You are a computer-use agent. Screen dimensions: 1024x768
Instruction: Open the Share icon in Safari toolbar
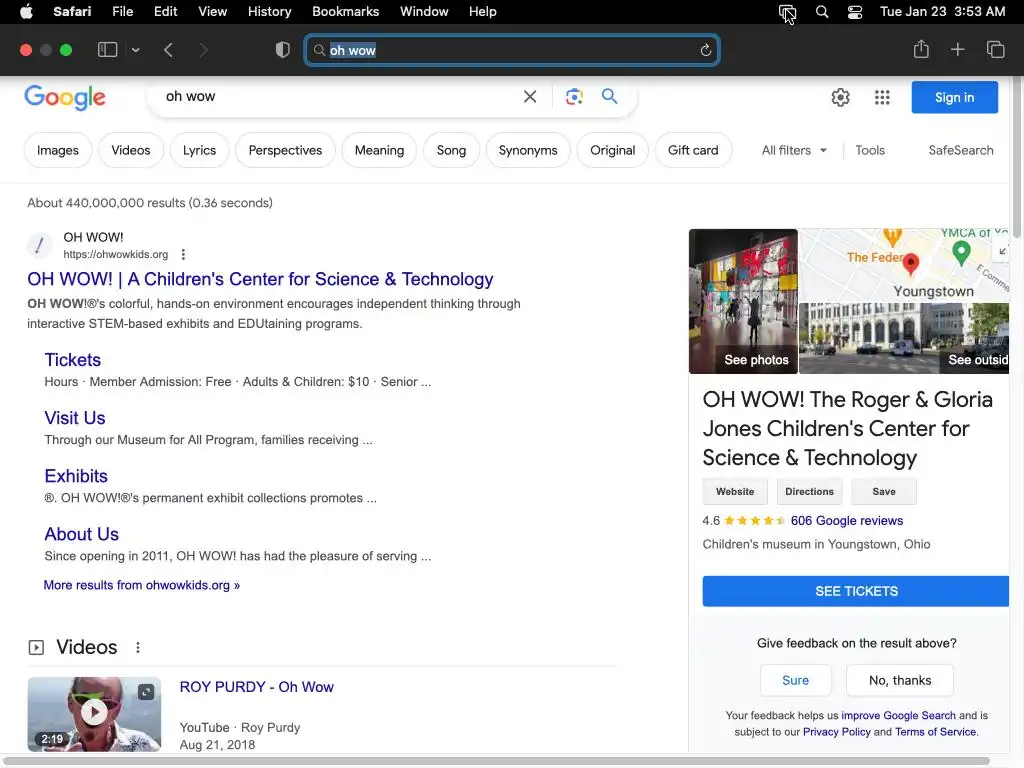921,49
